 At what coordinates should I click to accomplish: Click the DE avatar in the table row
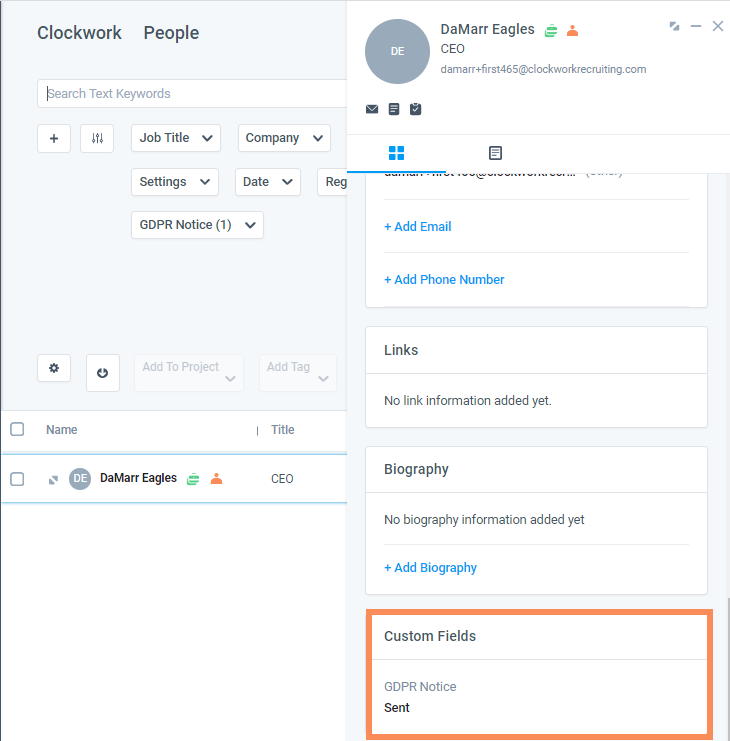coord(80,479)
